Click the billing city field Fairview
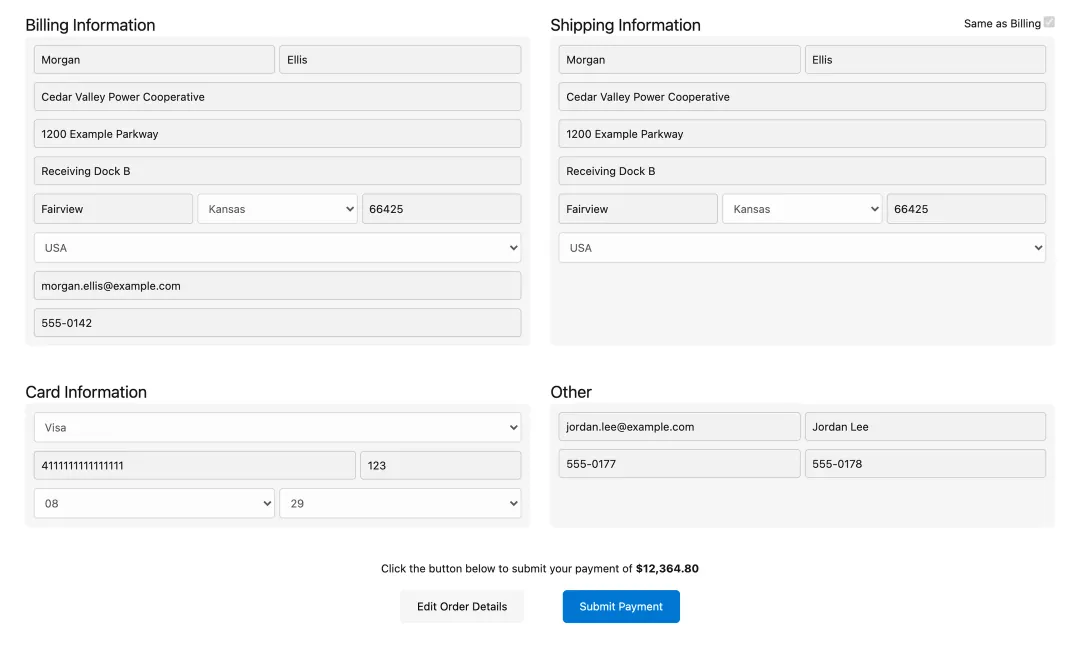The width and height of the screenshot is (1080, 647). pos(114,209)
